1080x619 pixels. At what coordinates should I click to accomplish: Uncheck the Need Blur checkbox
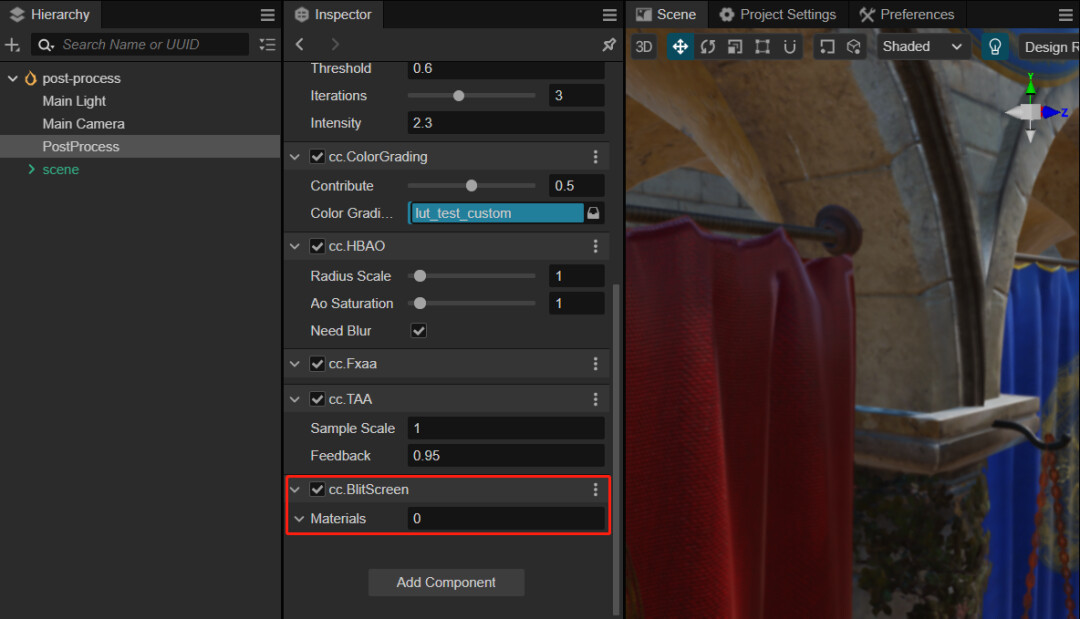(x=419, y=331)
